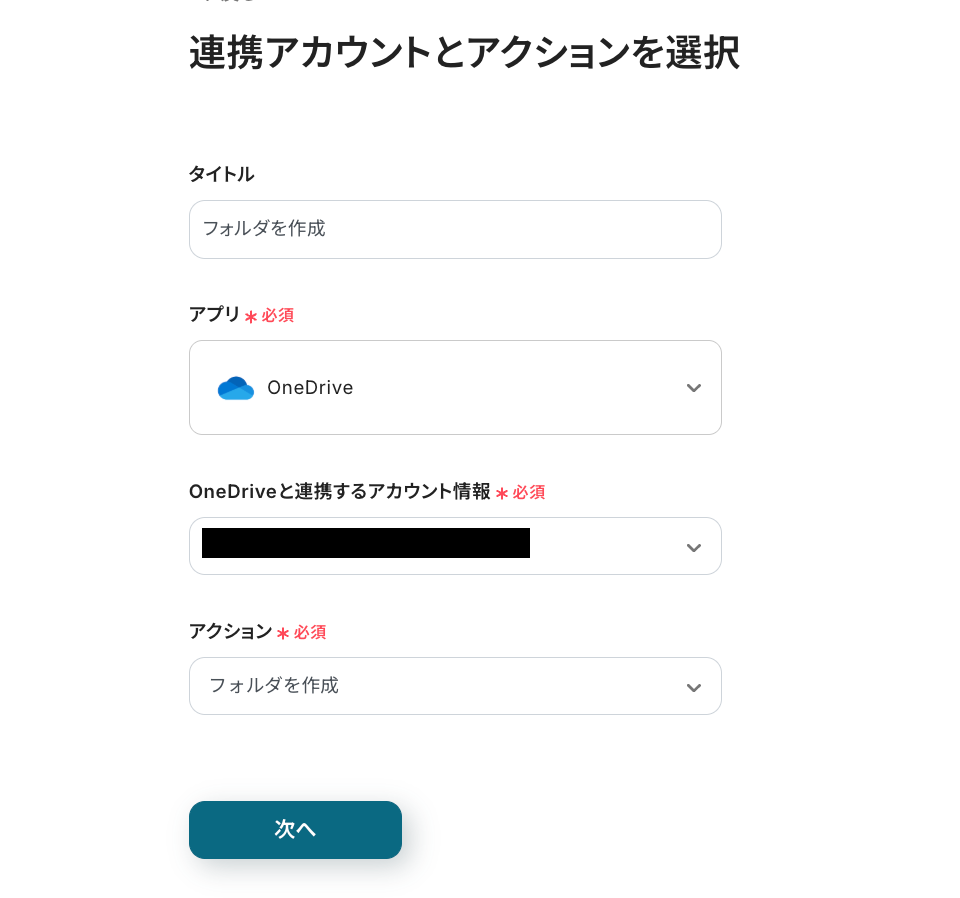The image size is (960, 898).
Task: Click the red asterisk next to アプリ
Action: click(250, 317)
